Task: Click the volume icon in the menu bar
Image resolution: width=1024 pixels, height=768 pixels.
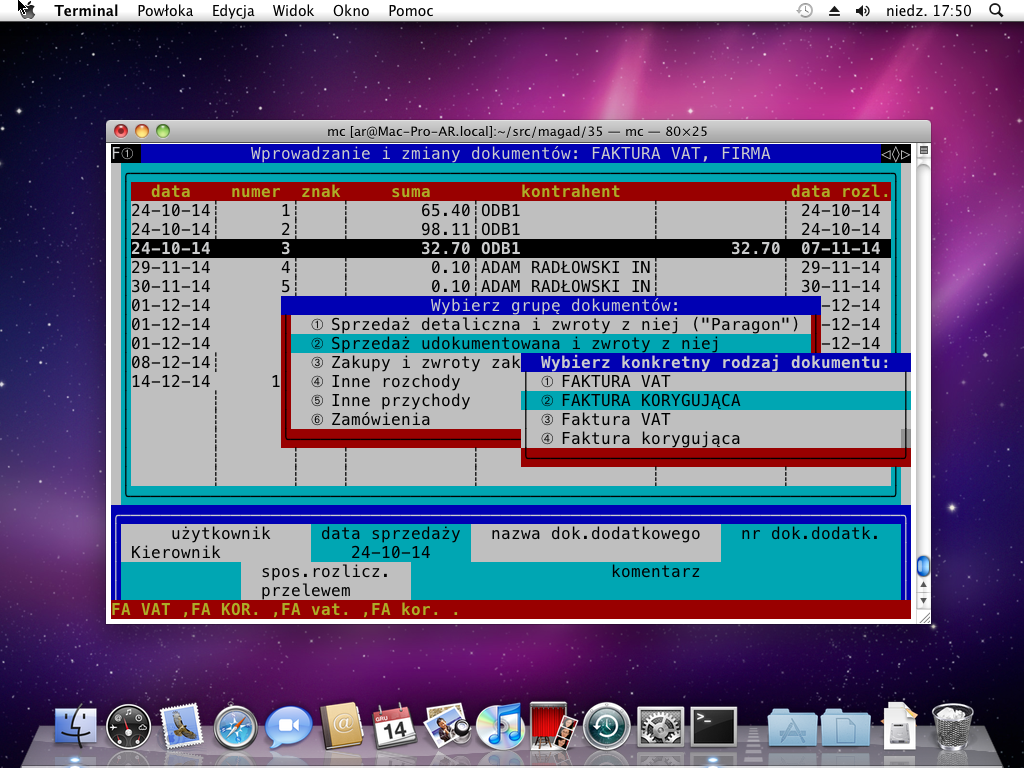Action: [x=863, y=11]
